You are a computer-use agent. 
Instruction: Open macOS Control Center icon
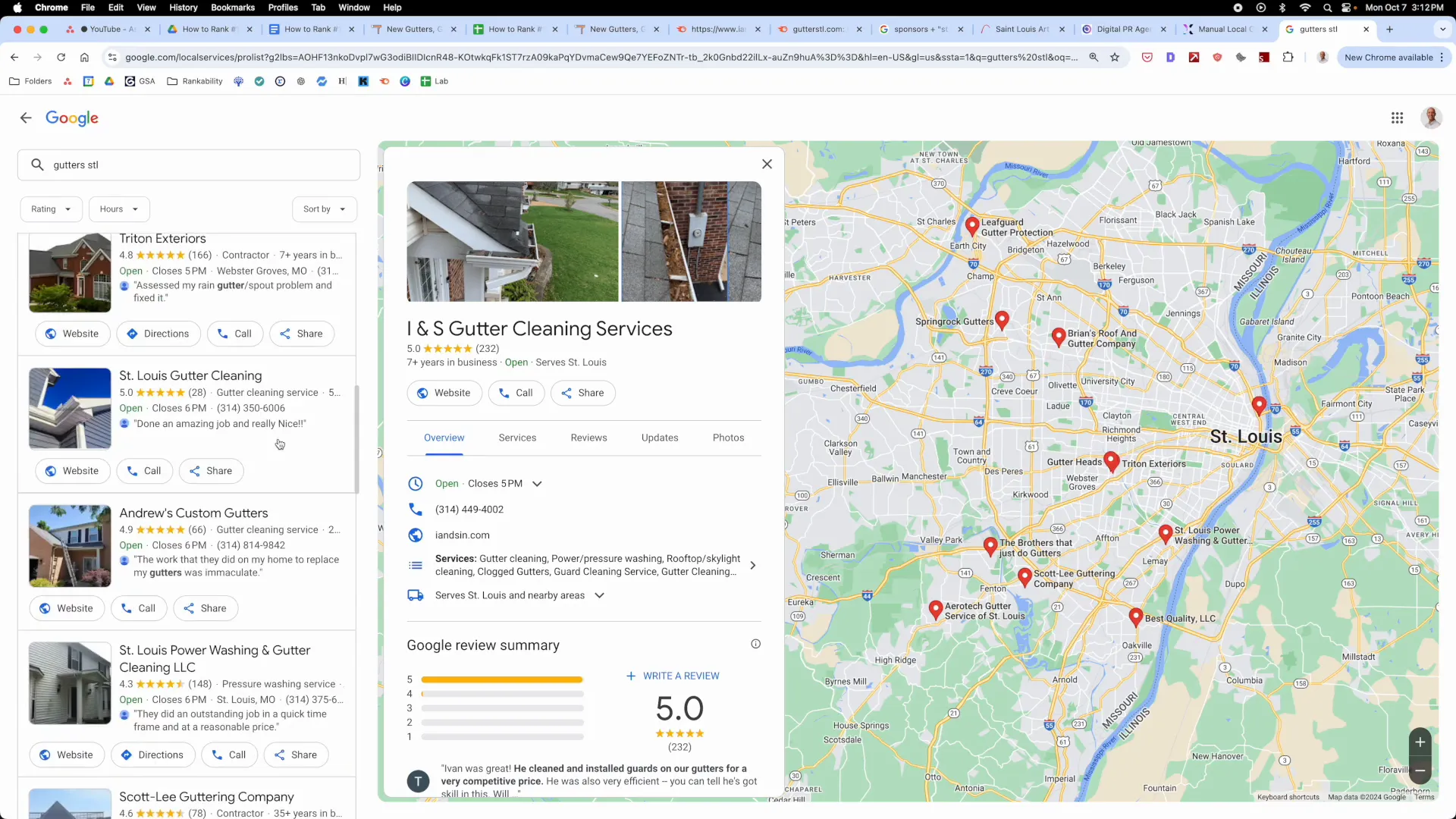(1348, 8)
